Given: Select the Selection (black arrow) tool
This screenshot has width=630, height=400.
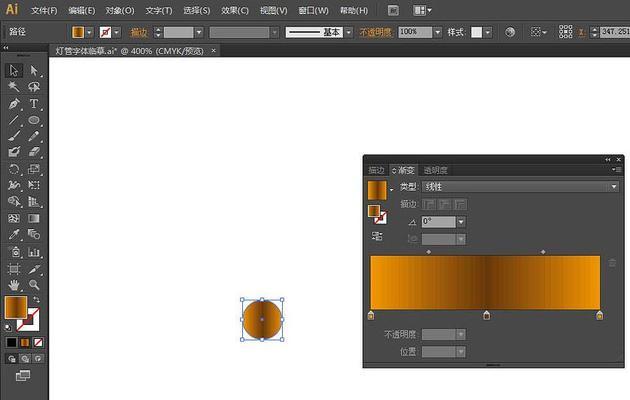Looking at the screenshot, I should pos(14,71).
